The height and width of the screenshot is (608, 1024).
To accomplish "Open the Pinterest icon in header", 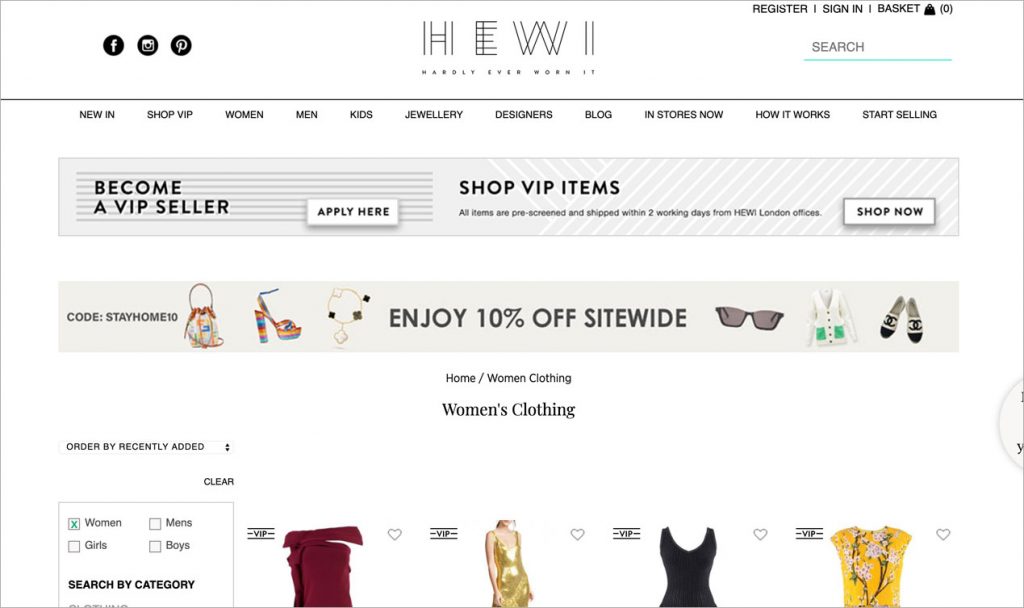I will 181,45.
